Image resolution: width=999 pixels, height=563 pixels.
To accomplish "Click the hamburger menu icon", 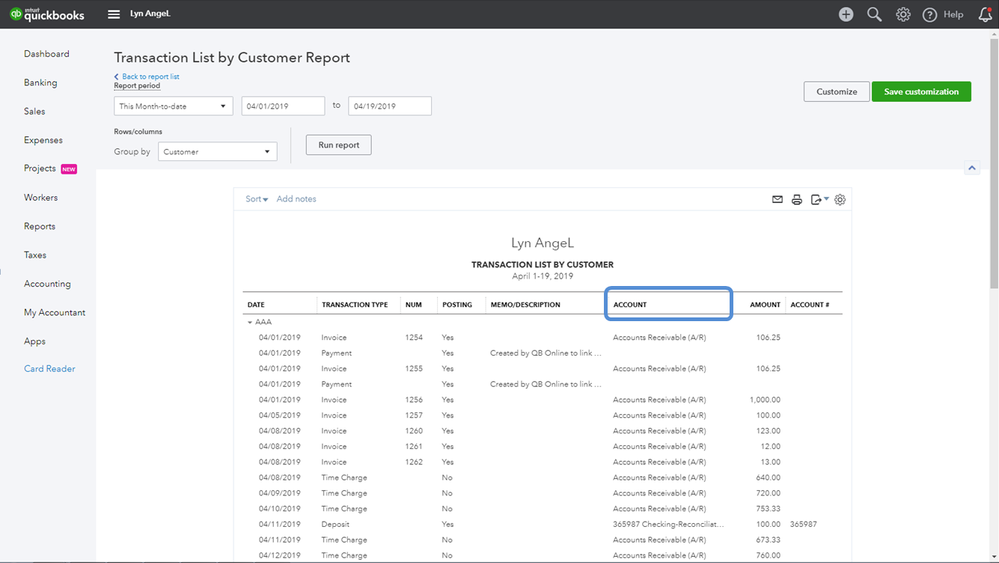I will [x=113, y=14].
